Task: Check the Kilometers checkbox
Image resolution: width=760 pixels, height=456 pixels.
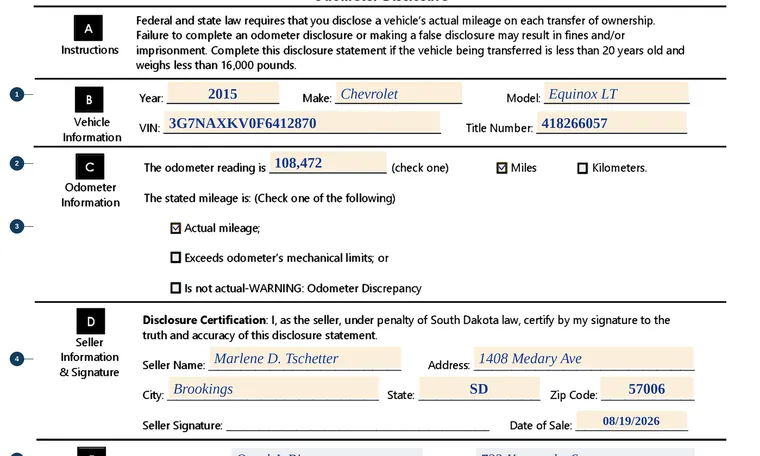Action: tap(583, 168)
